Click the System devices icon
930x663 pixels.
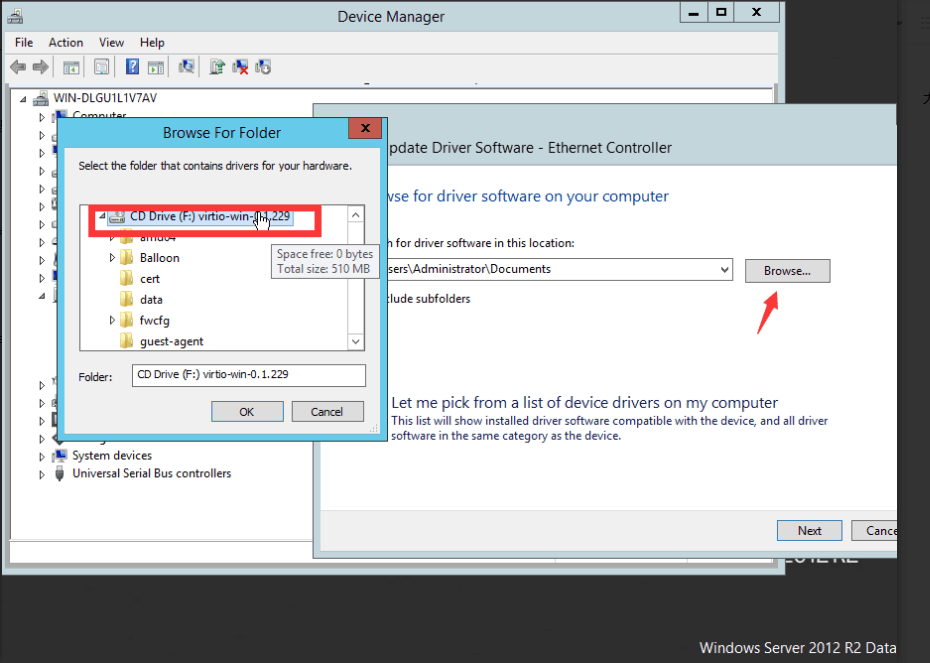[x=60, y=455]
